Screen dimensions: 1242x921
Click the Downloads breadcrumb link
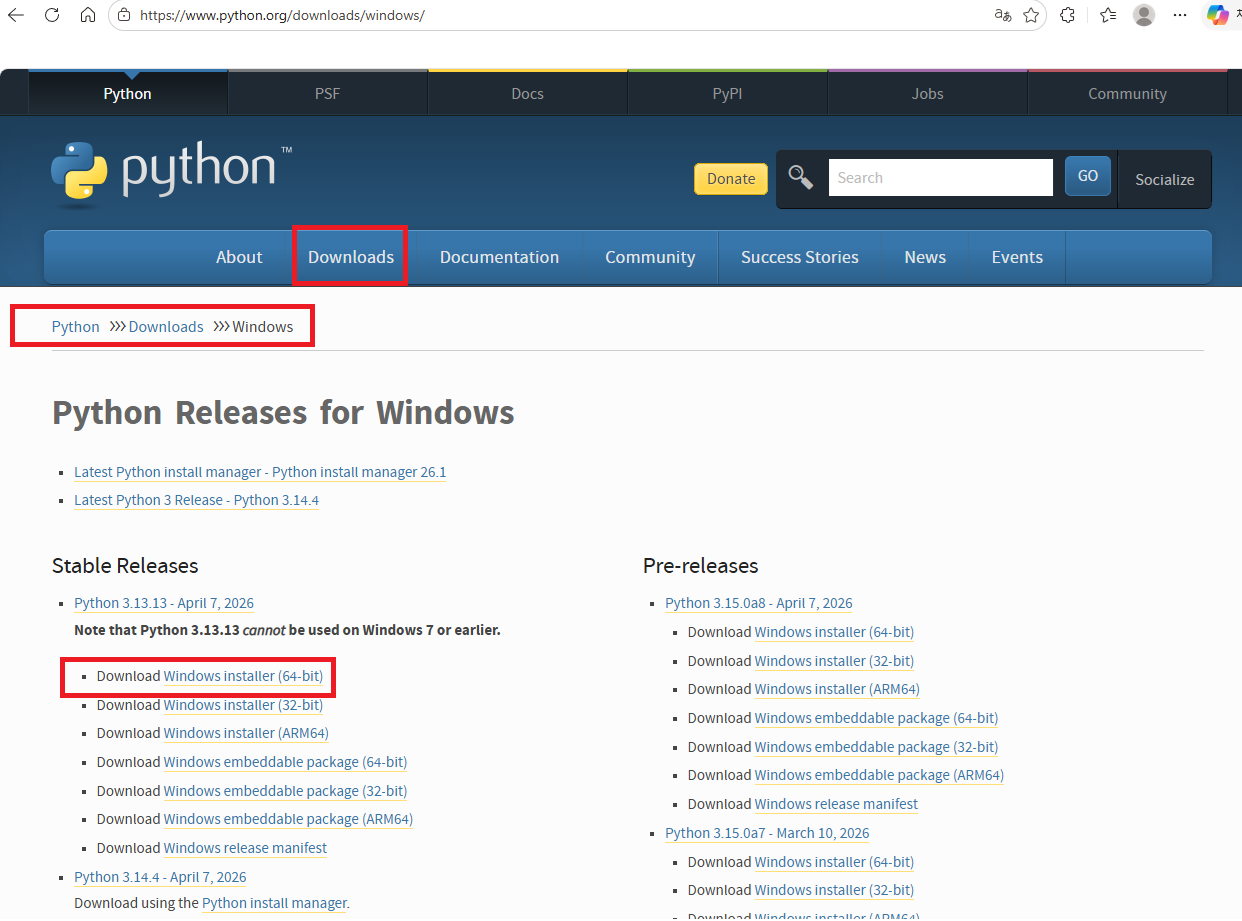pos(166,327)
